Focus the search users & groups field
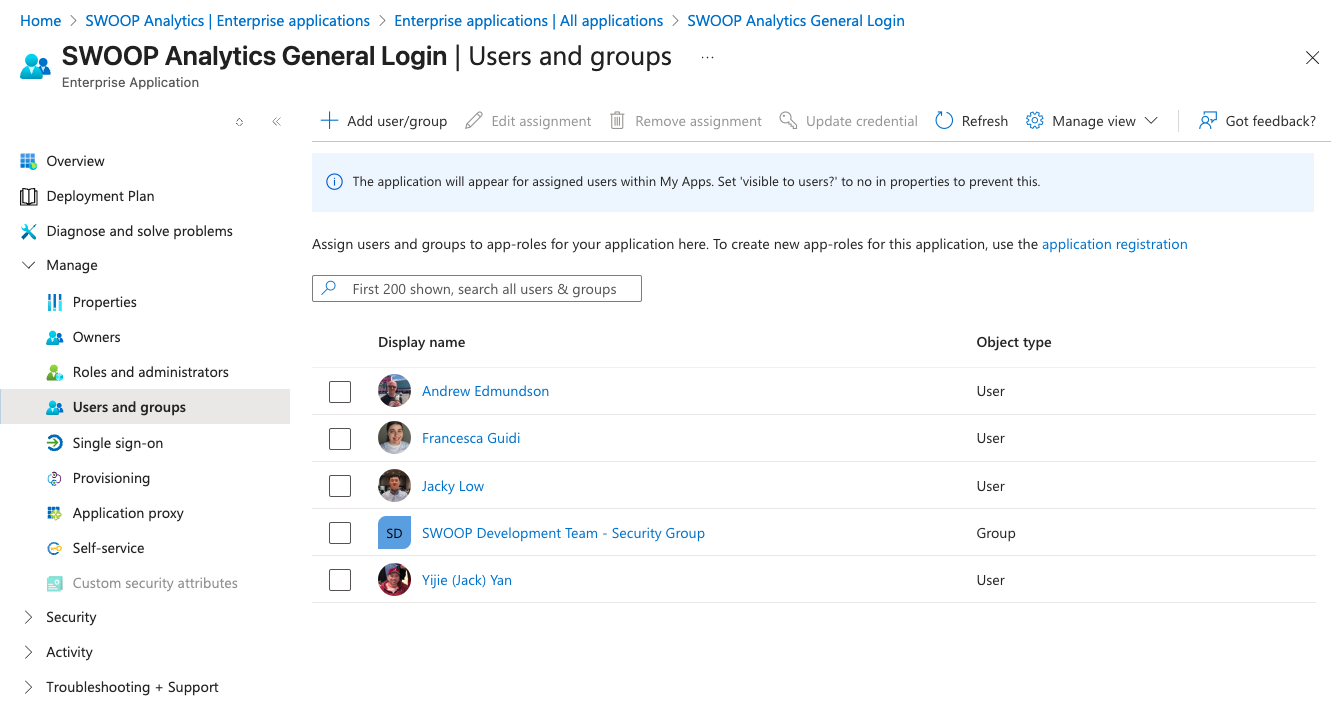 click(477, 289)
